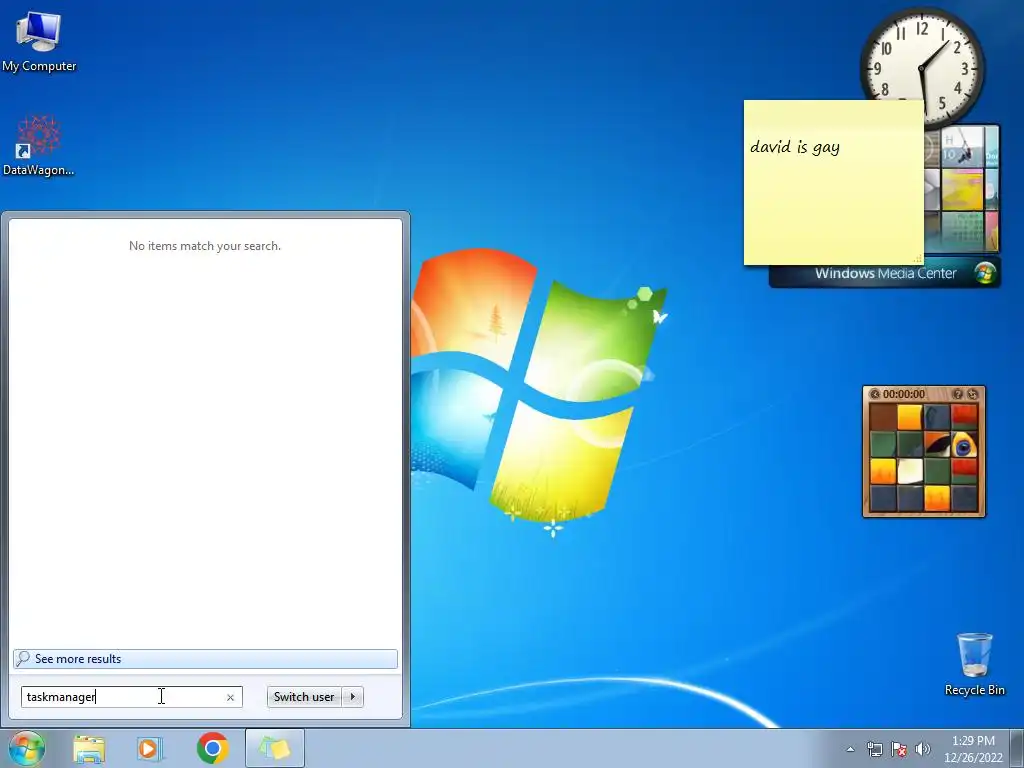Click See more results
The width and height of the screenshot is (1024, 768).
[205, 659]
